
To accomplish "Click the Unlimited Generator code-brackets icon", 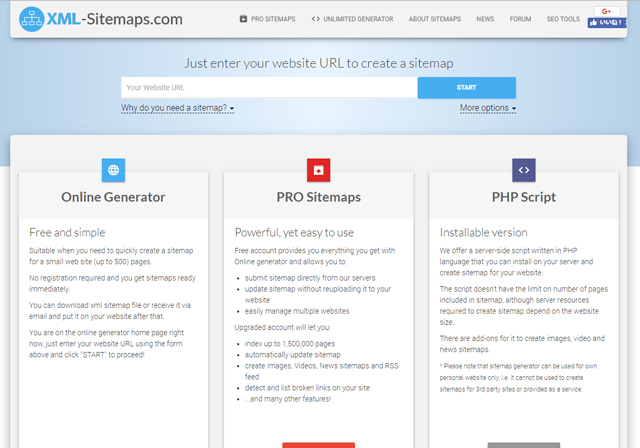I will [x=316, y=19].
